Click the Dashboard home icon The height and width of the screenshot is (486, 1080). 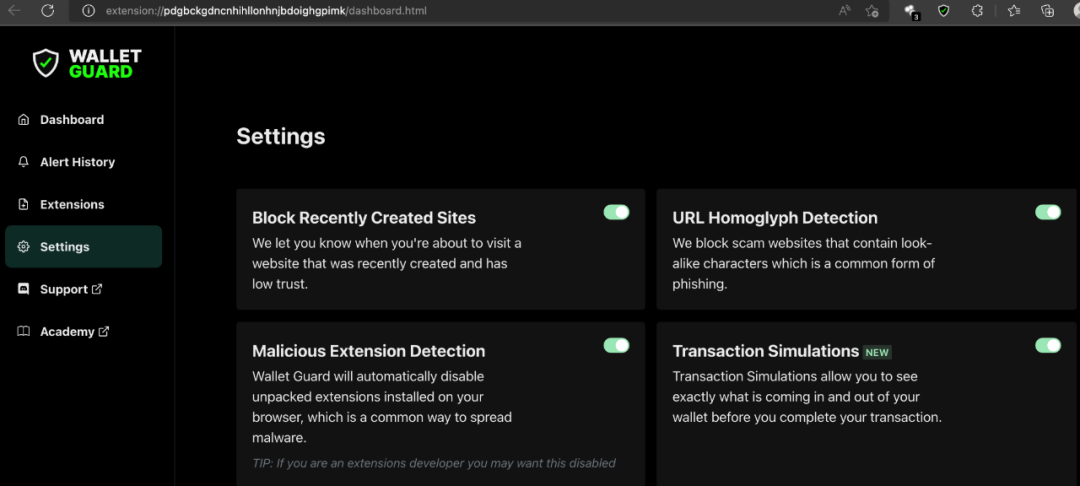pos(24,120)
